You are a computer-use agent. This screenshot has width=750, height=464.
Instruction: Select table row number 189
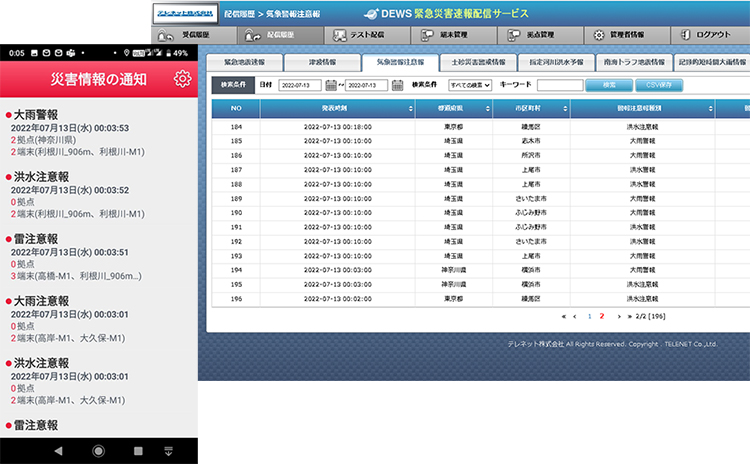[x=481, y=199]
